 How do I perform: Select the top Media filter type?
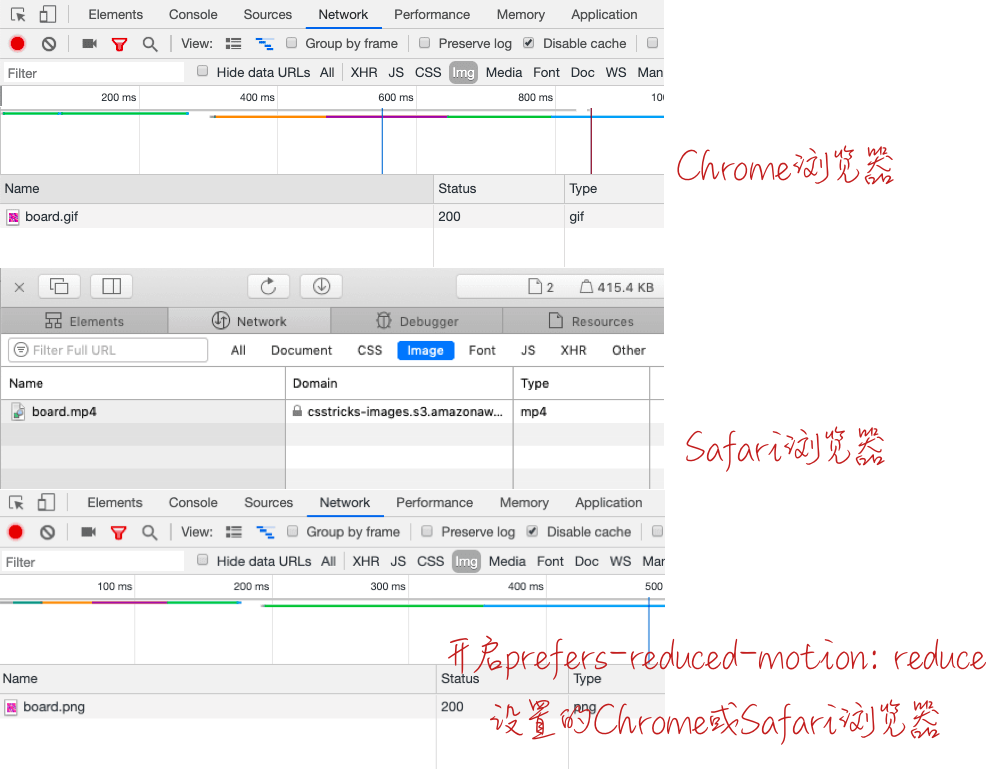tap(504, 73)
